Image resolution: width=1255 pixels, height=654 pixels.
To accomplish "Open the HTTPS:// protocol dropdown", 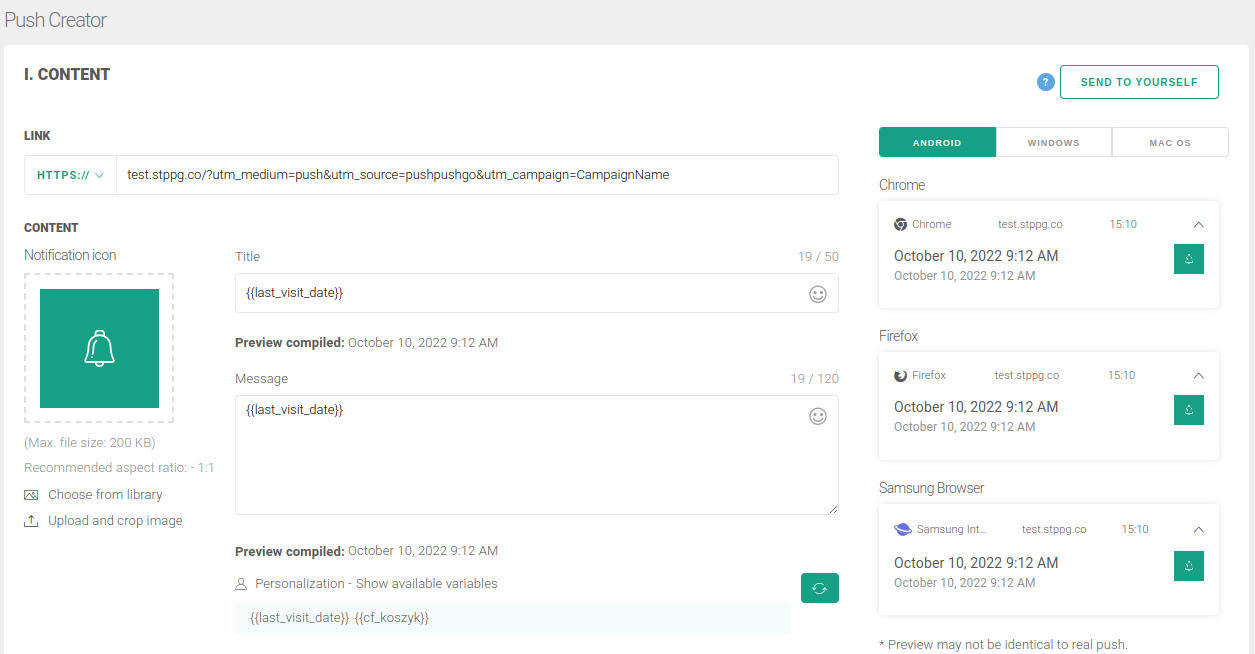I will pyautogui.click(x=70, y=175).
